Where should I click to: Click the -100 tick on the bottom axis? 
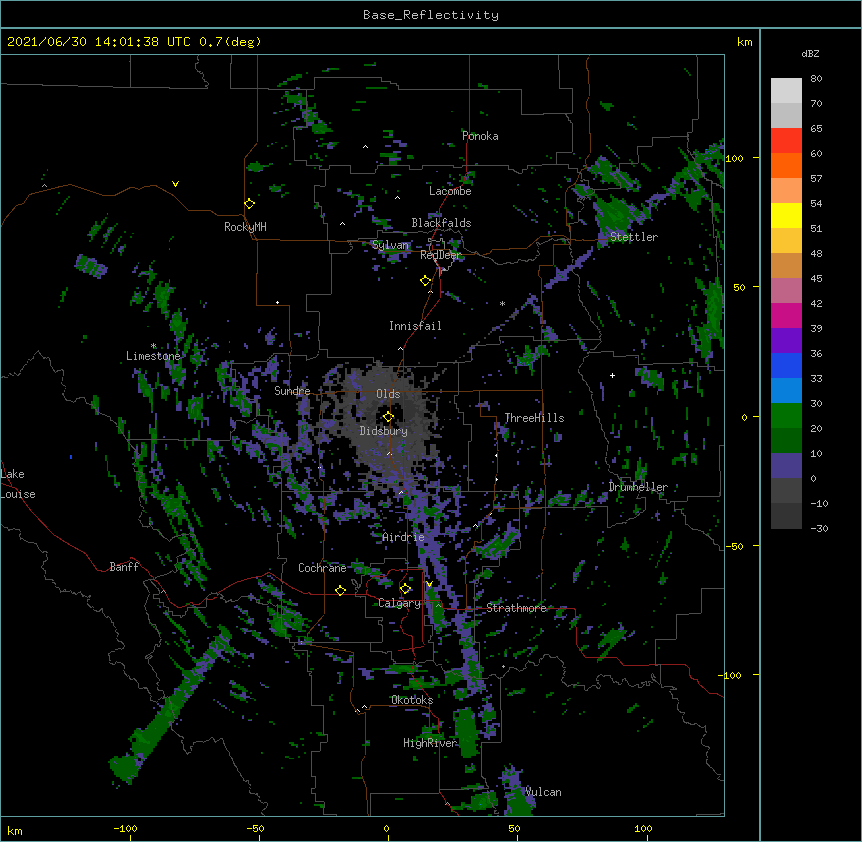(x=125, y=828)
